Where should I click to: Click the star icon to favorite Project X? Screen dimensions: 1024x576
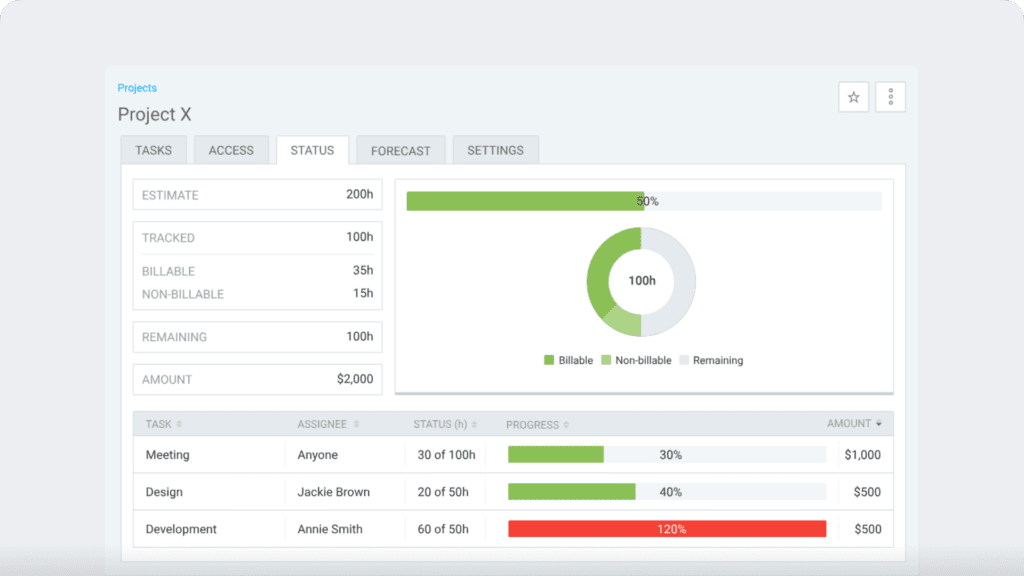coord(853,96)
